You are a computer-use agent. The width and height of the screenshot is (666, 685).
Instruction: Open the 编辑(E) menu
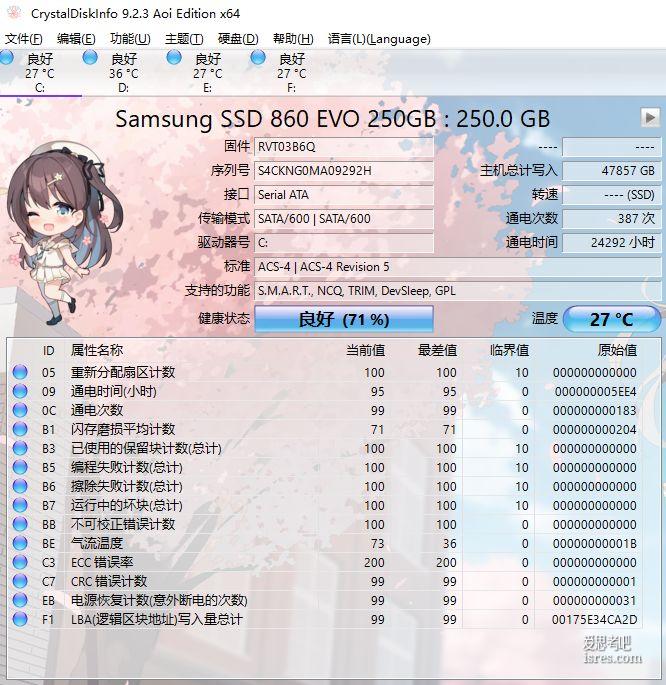[x=76, y=39]
